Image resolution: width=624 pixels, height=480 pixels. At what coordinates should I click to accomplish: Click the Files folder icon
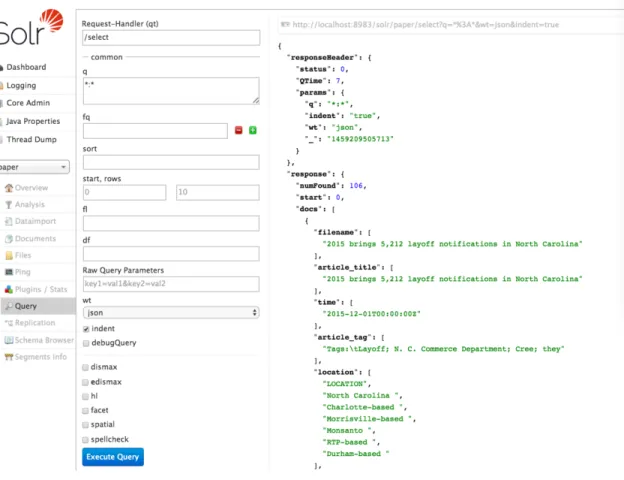[9, 256]
